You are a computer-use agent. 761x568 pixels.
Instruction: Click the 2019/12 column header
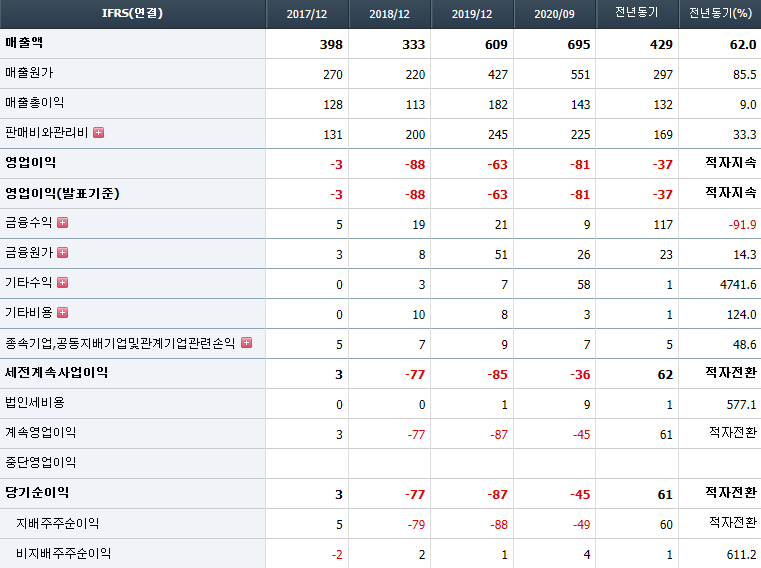click(472, 14)
